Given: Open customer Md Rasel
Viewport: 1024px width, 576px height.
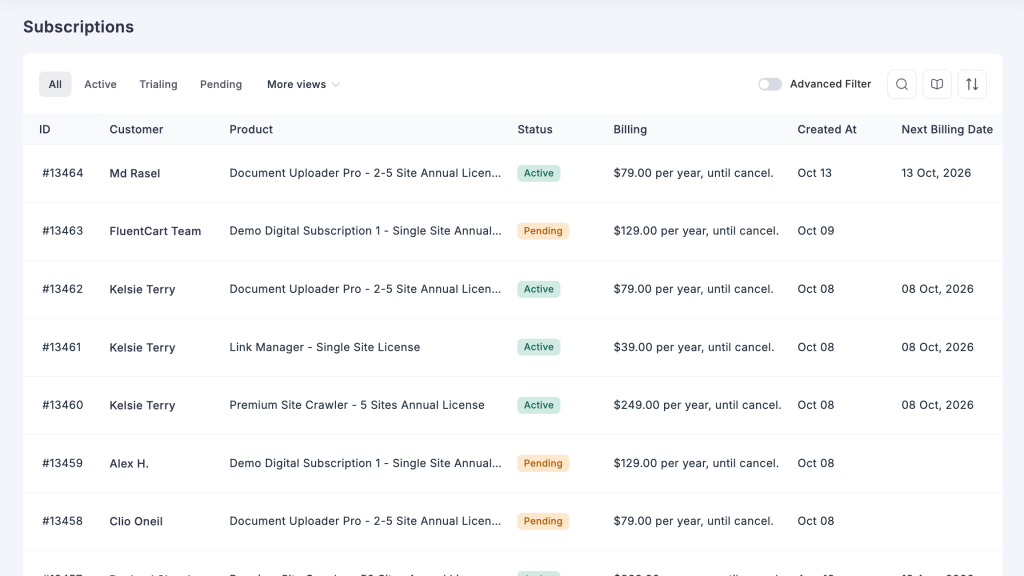Looking at the screenshot, I should [135, 173].
